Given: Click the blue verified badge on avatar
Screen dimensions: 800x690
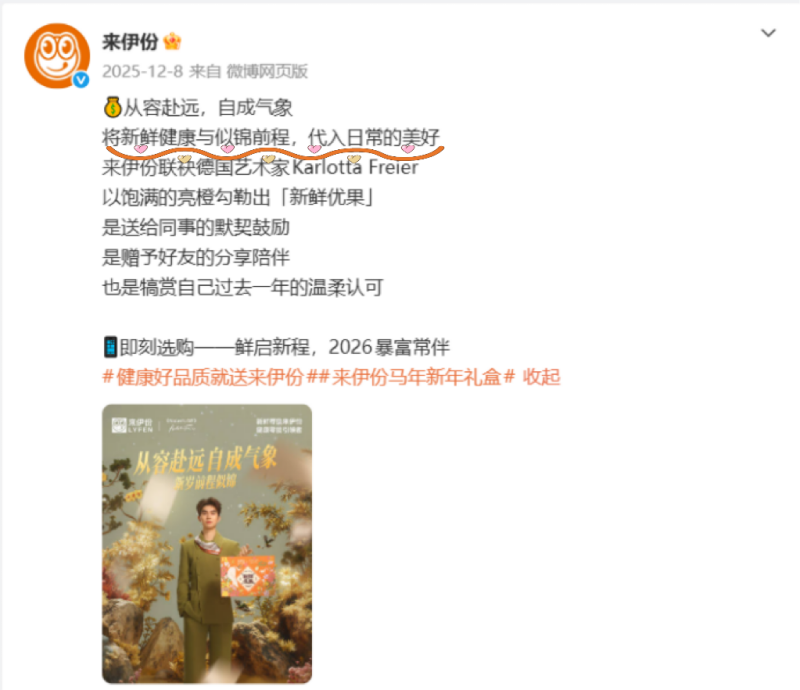Looking at the screenshot, I should [81, 80].
